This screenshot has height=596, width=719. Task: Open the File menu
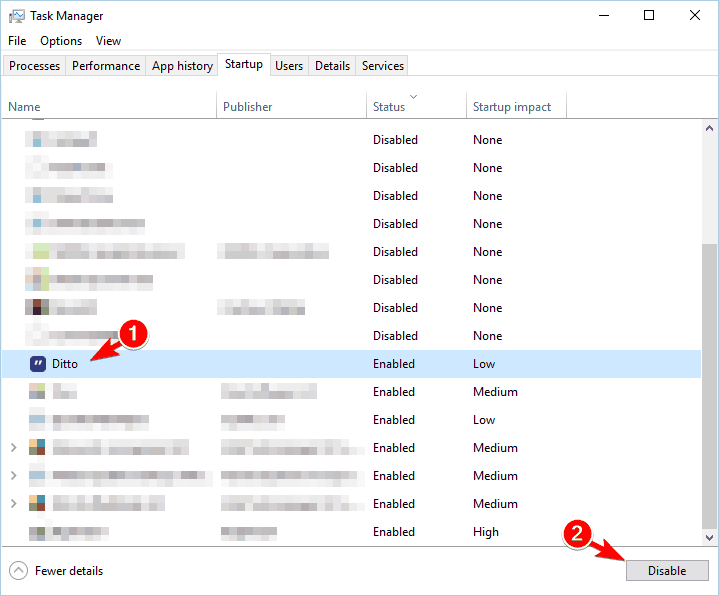click(17, 41)
